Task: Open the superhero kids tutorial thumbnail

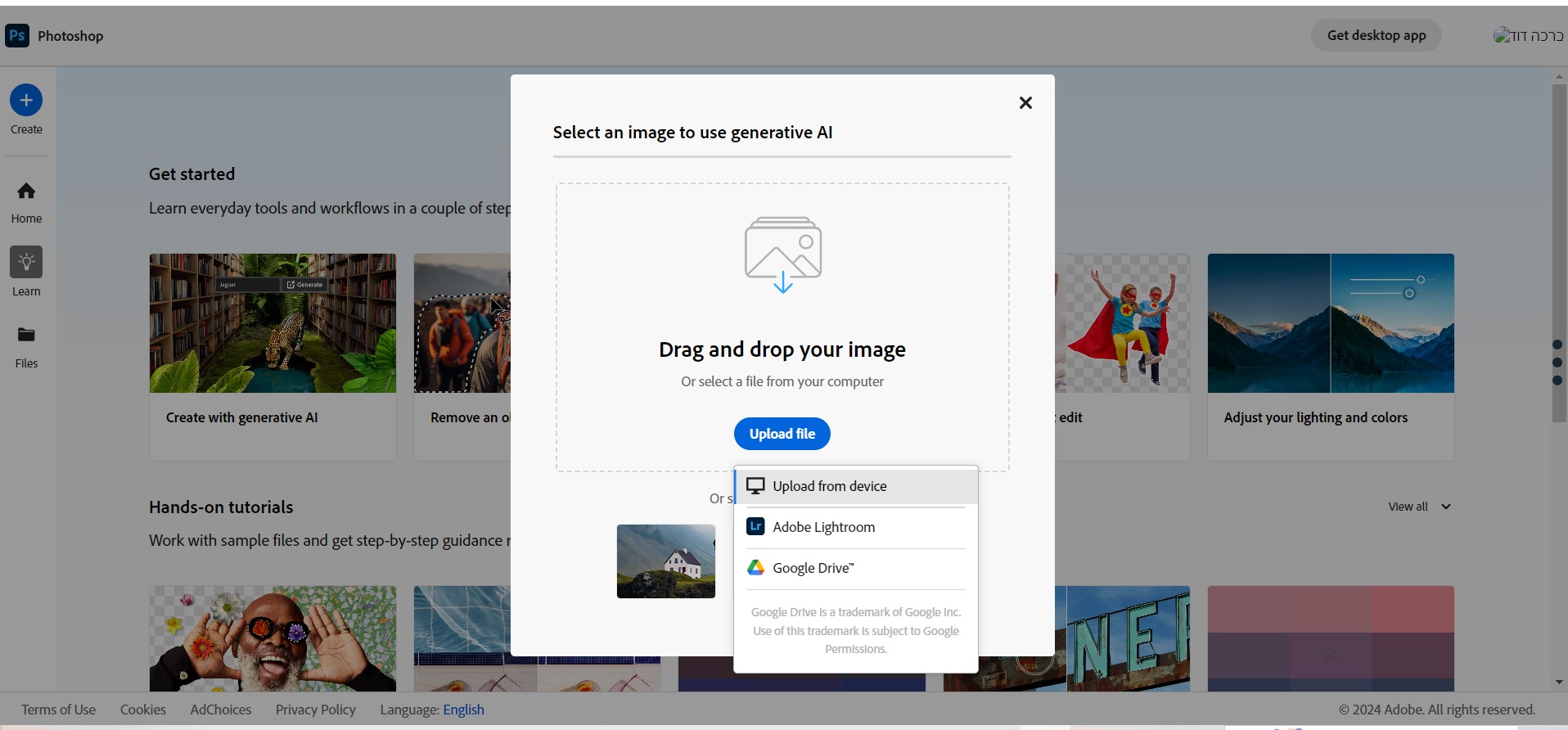Action: coord(1122,323)
